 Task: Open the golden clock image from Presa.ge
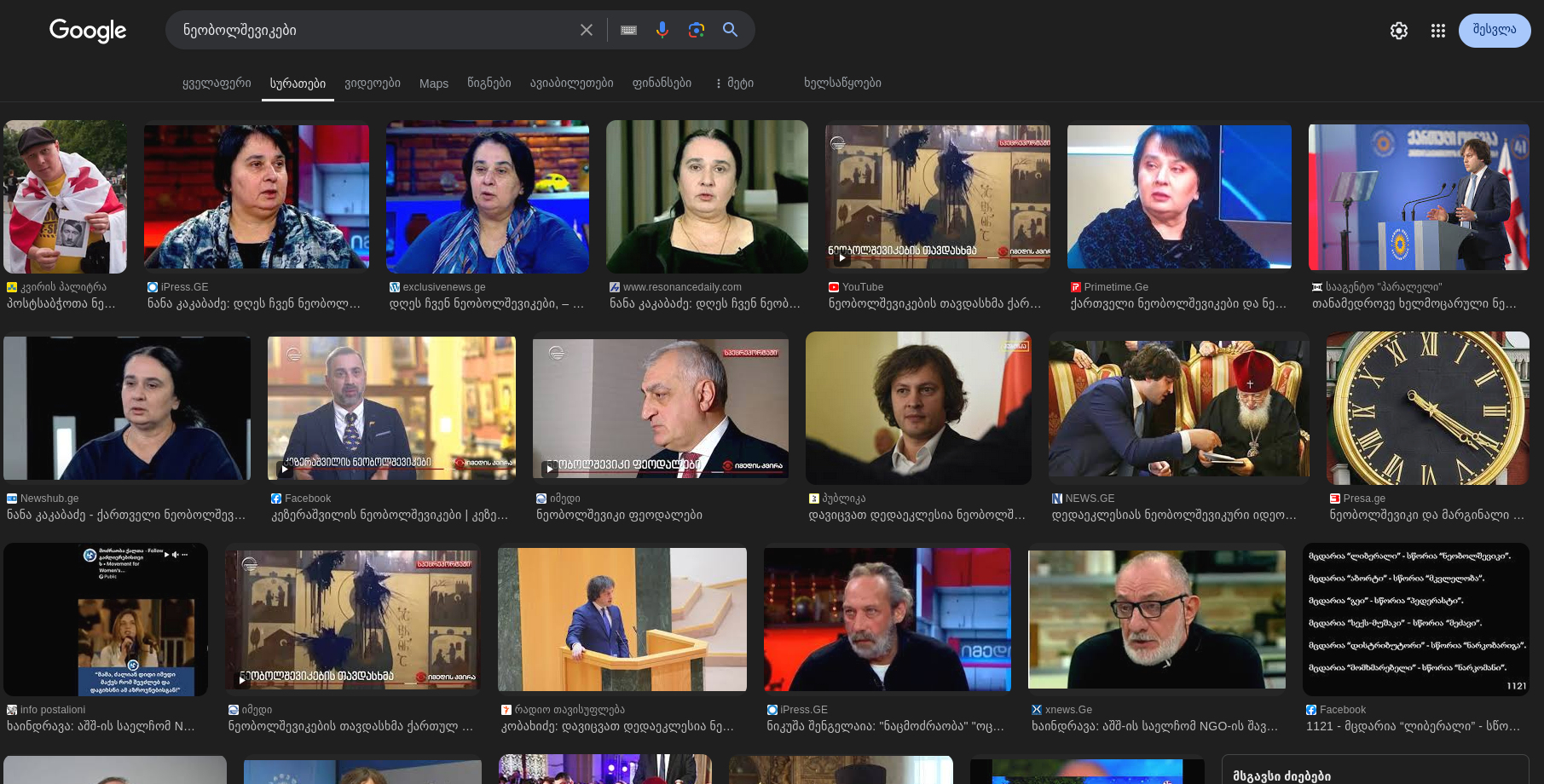(1427, 408)
